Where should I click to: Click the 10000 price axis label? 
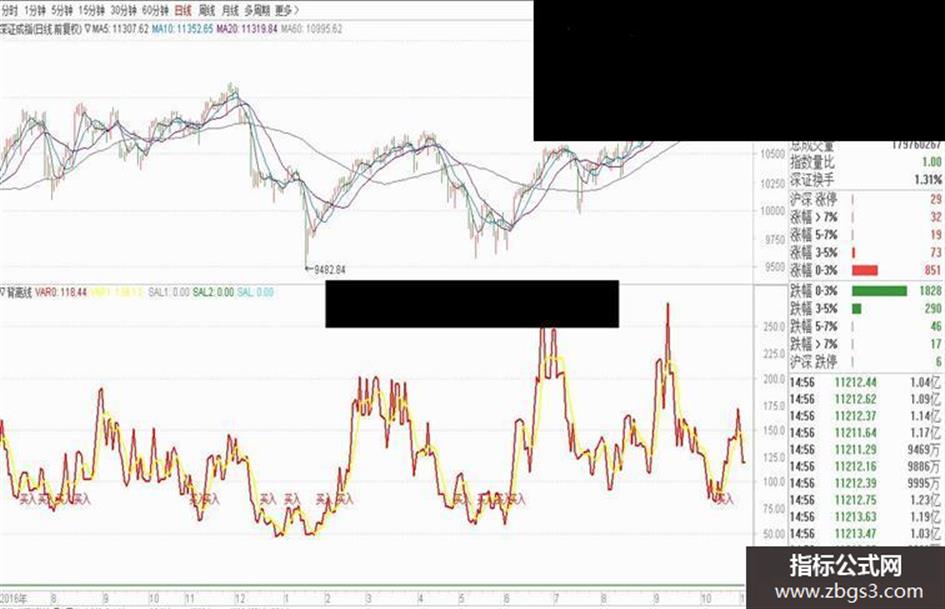pos(772,211)
